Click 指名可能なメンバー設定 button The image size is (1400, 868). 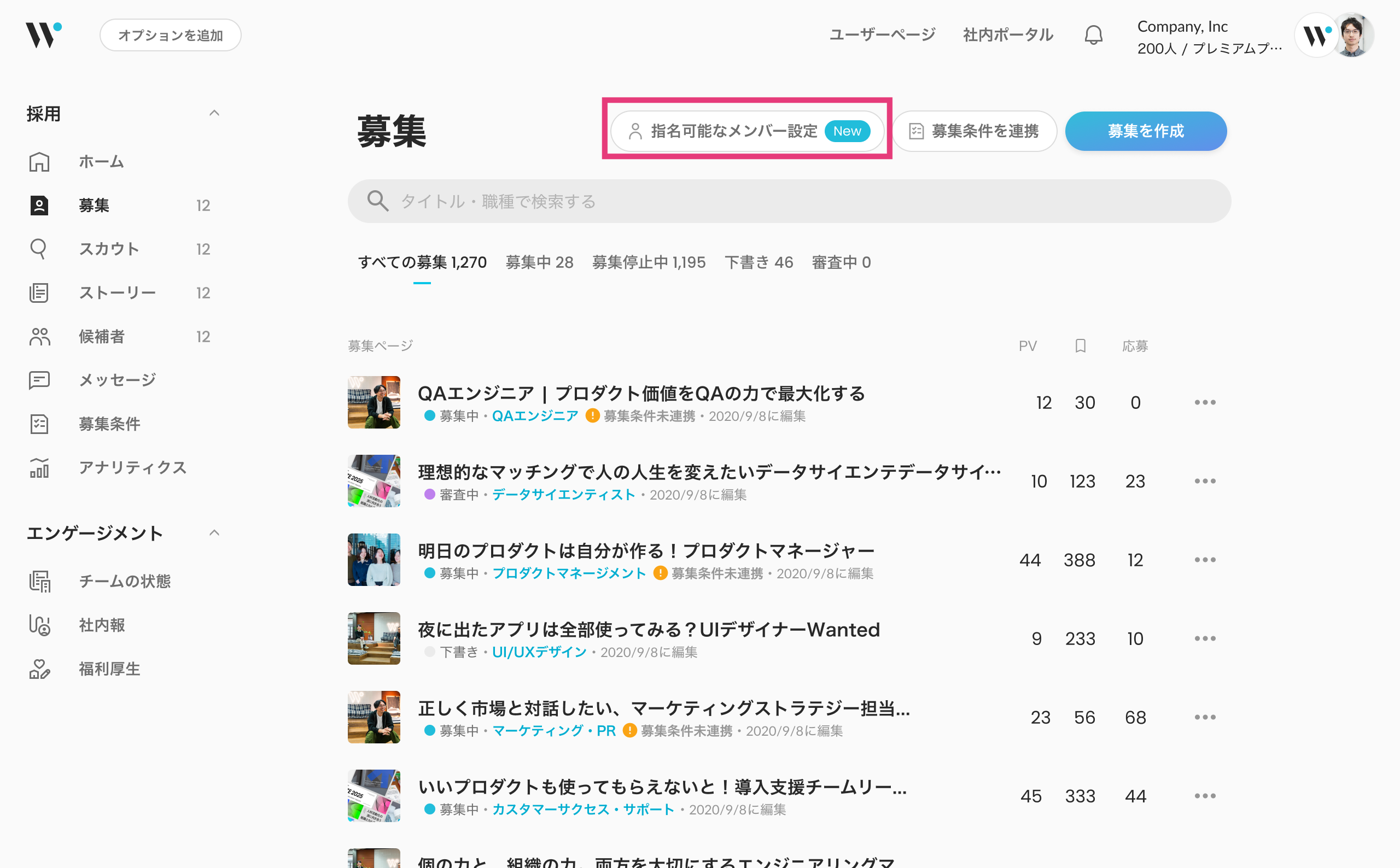click(746, 132)
